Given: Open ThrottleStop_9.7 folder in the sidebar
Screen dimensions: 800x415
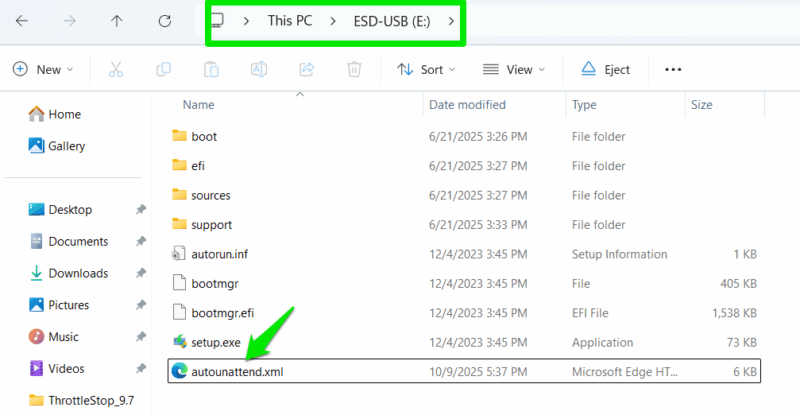Looking at the screenshot, I should coord(82,401).
